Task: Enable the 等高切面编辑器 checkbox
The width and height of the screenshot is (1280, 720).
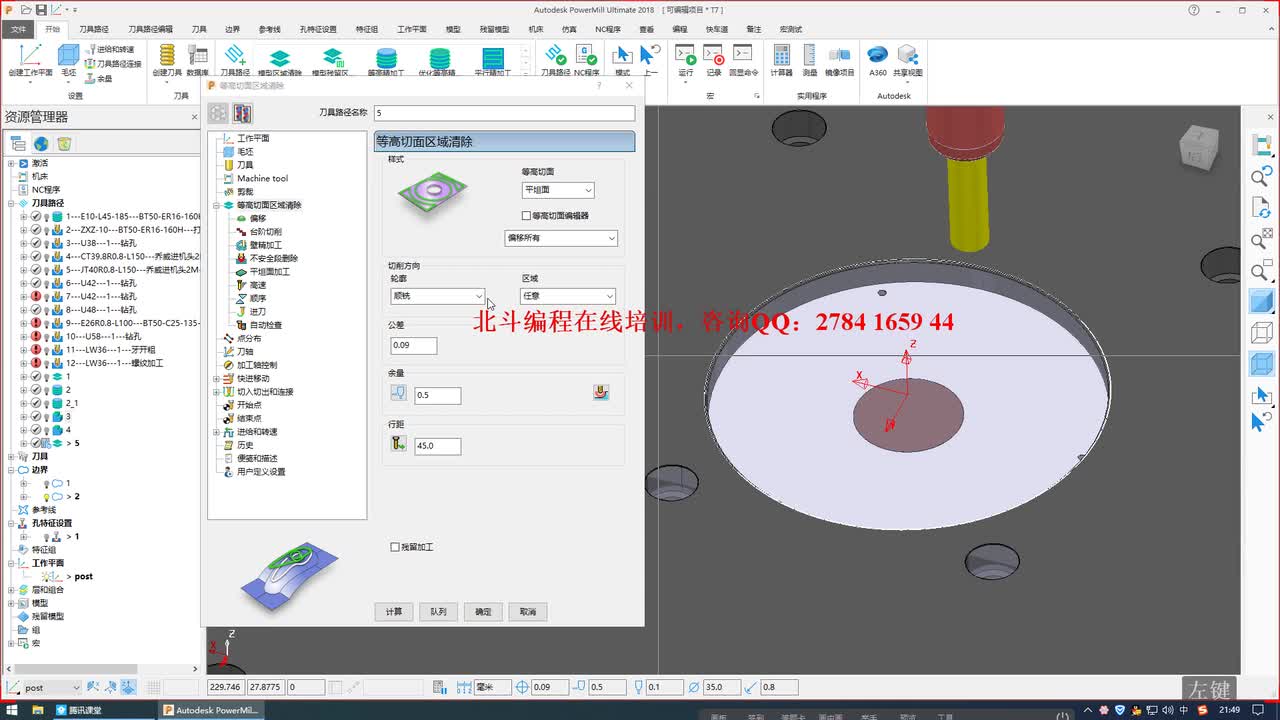Action: tap(526, 215)
